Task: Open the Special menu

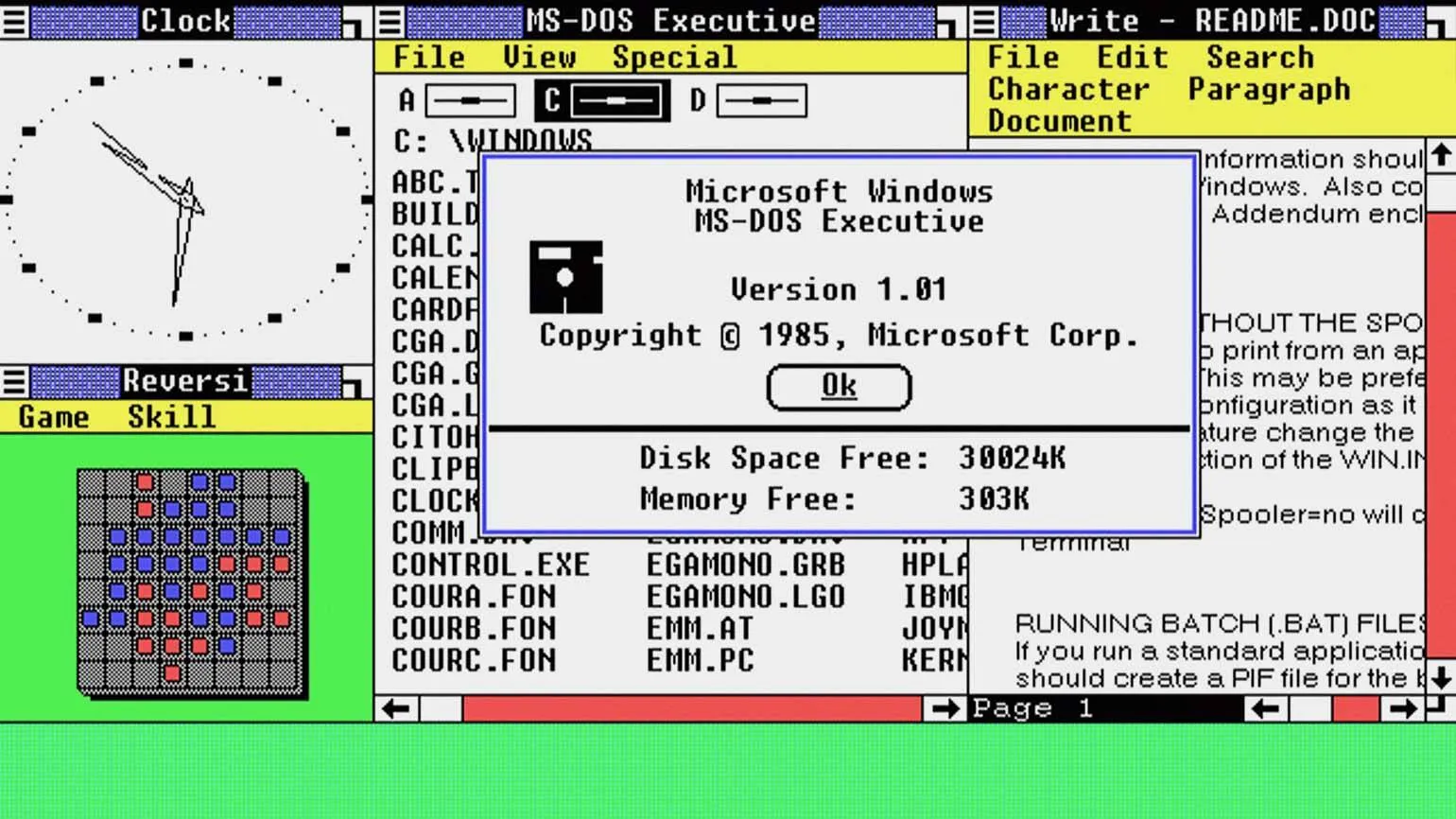Action: 674,58
